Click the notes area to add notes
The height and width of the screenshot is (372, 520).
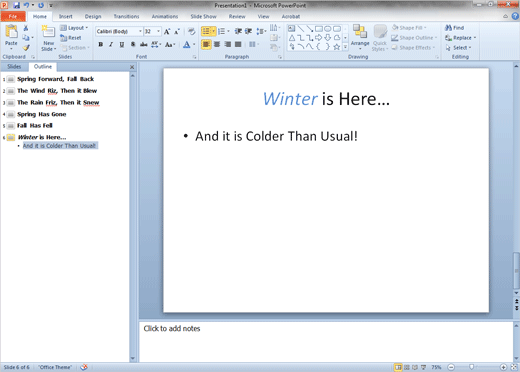(326, 342)
